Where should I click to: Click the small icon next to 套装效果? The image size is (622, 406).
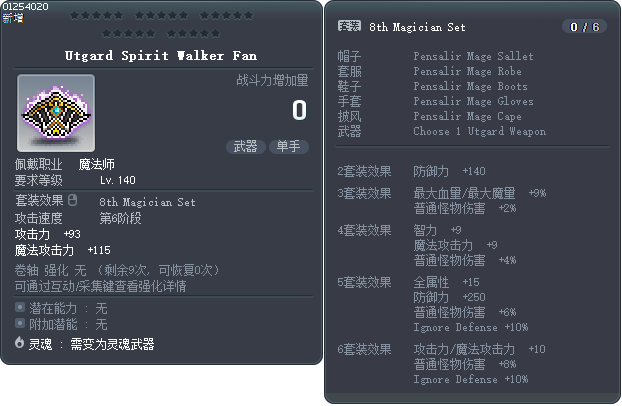point(72,201)
